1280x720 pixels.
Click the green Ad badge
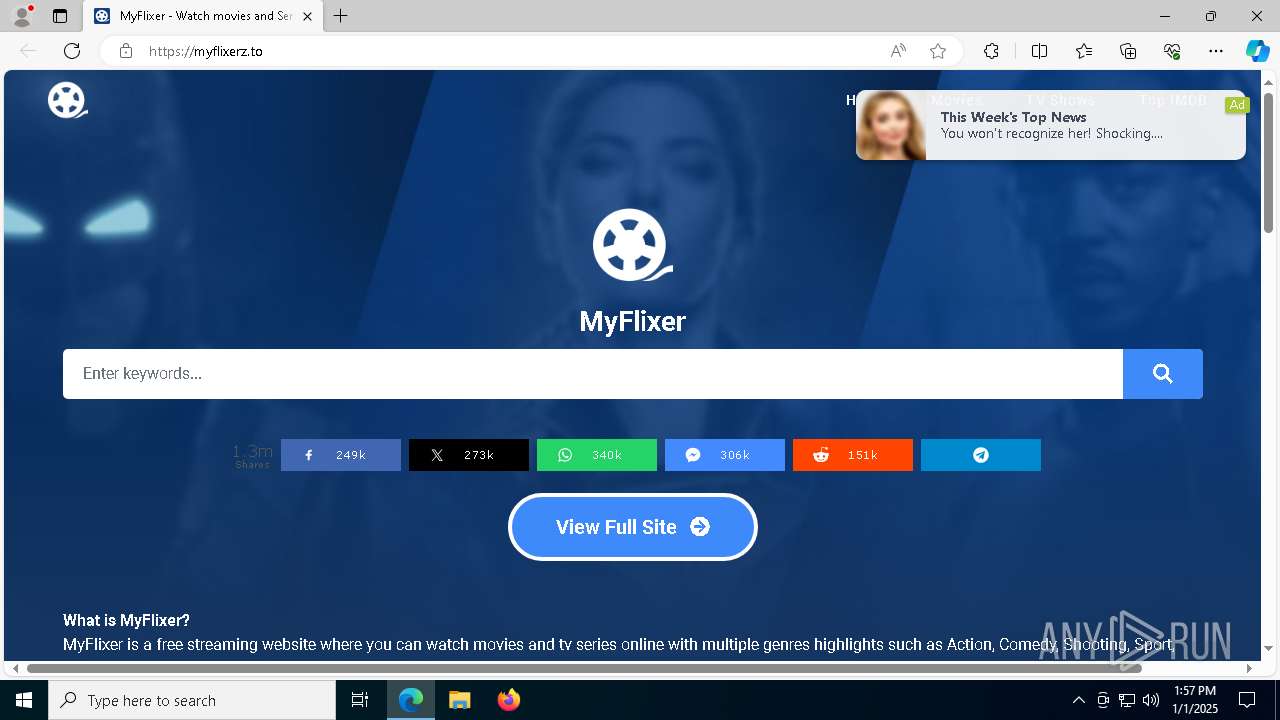(x=1237, y=105)
